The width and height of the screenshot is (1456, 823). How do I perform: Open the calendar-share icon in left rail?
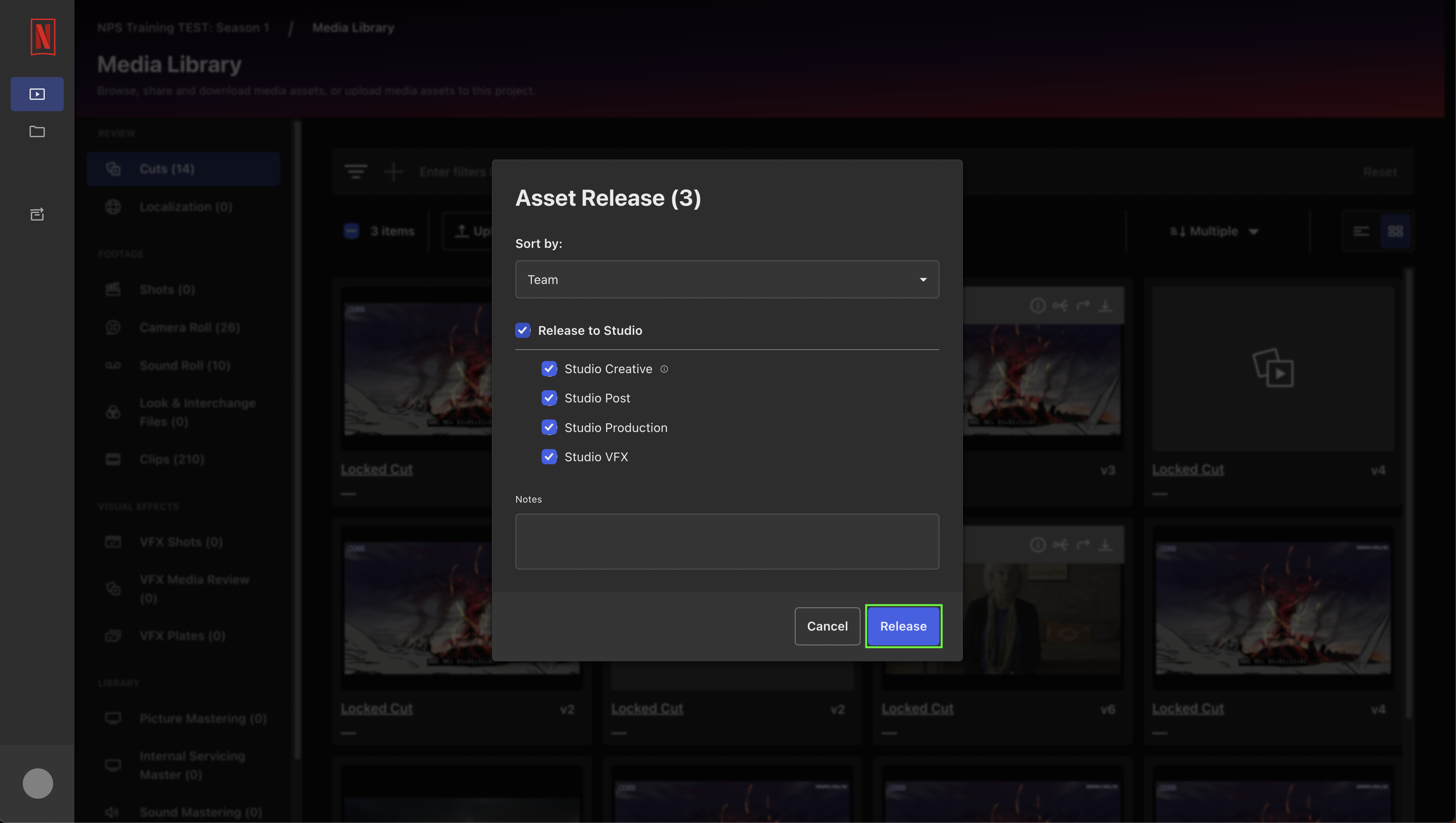coord(37,214)
